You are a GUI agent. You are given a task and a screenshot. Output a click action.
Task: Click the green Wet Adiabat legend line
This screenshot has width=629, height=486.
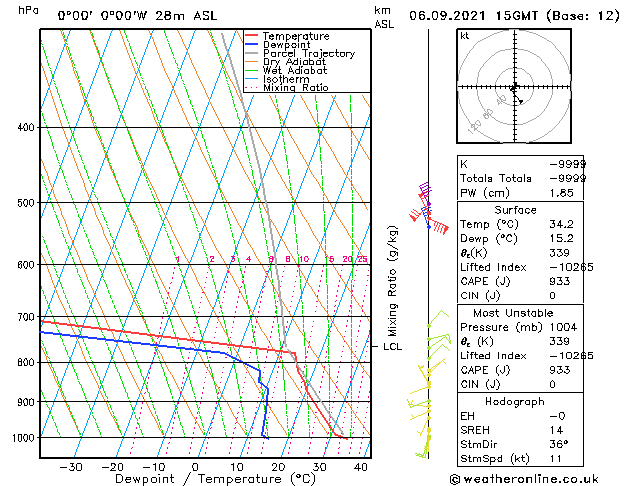pyautogui.click(x=251, y=70)
